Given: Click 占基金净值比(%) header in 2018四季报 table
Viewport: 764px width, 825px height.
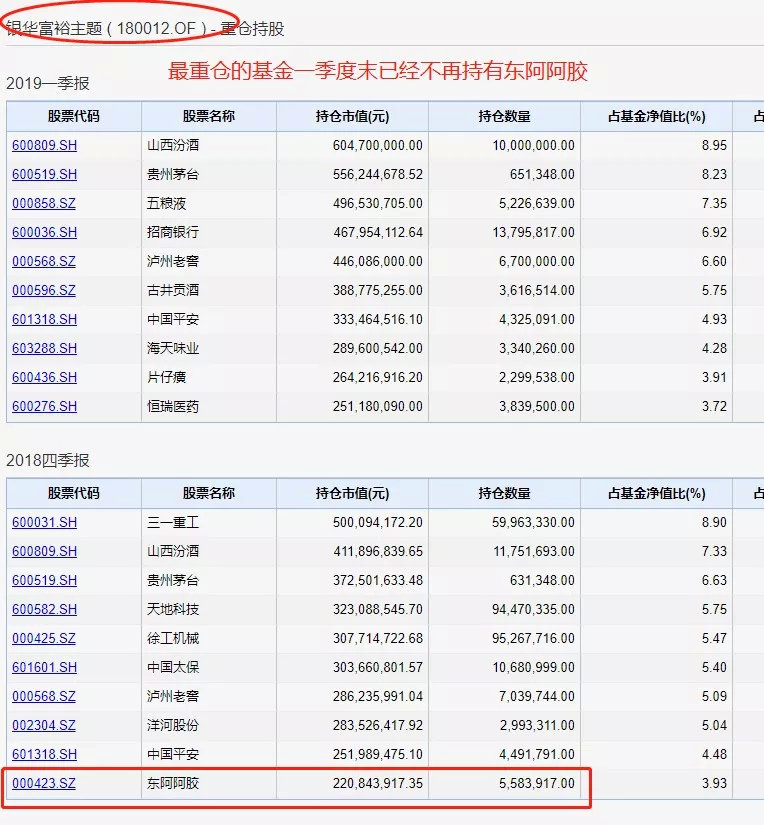Looking at the screenshot, I should 656,493.
